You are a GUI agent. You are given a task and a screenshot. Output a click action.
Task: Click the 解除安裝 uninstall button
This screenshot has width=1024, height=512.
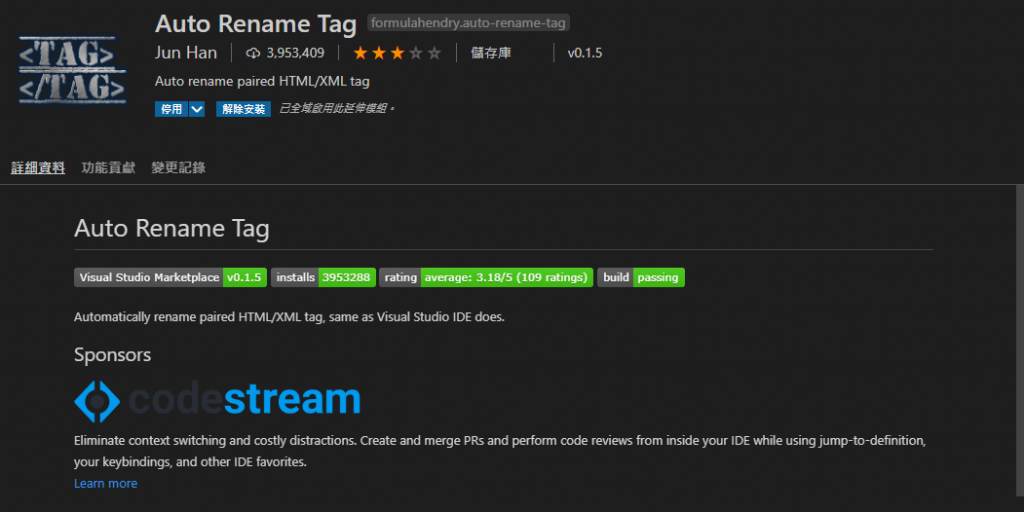(x=244, y=109)
